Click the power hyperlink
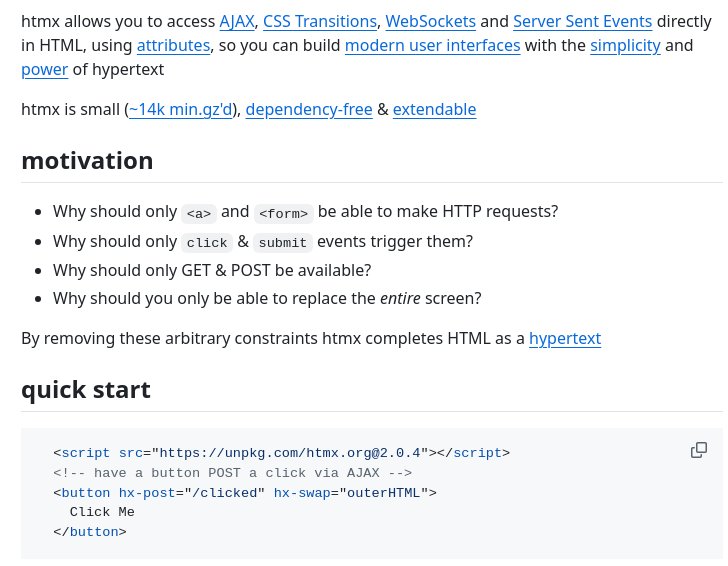728x566 pixels. [x=44, y=69]
